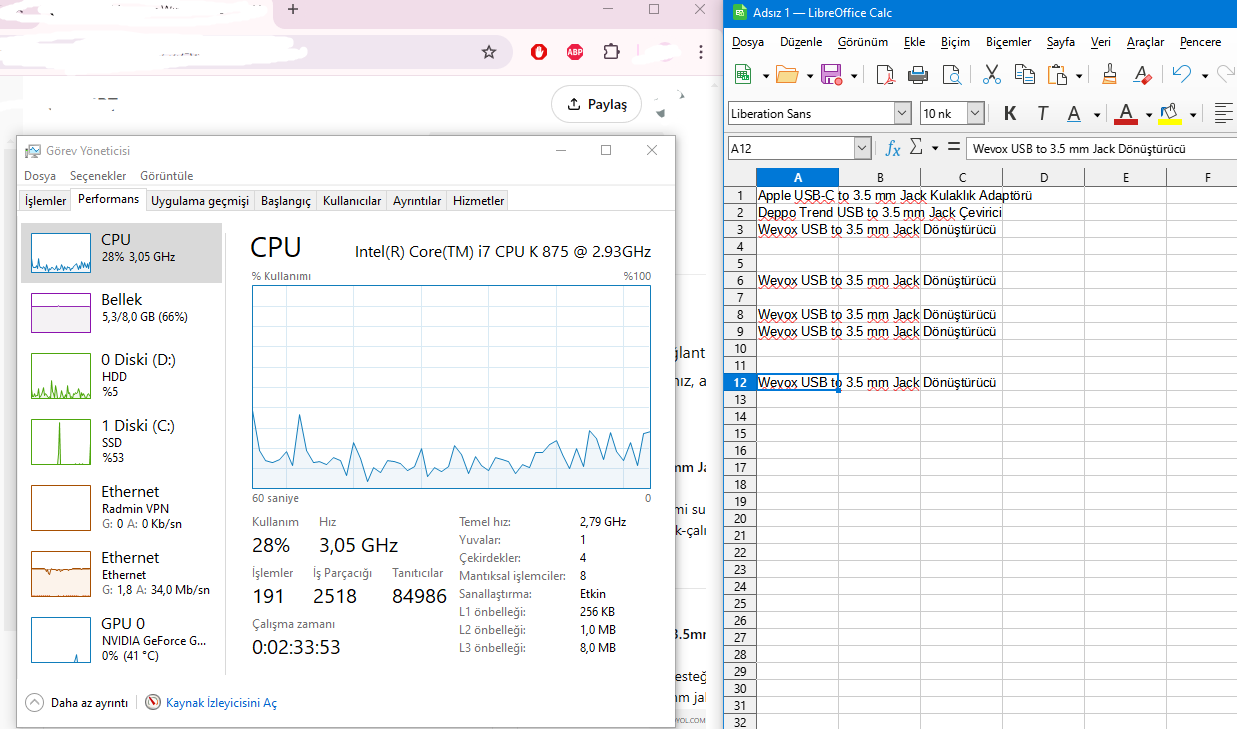Open the Başlangıç tab in Task Manager
This screenshot has width=1237, height=729.
click(x=286, y=201)
